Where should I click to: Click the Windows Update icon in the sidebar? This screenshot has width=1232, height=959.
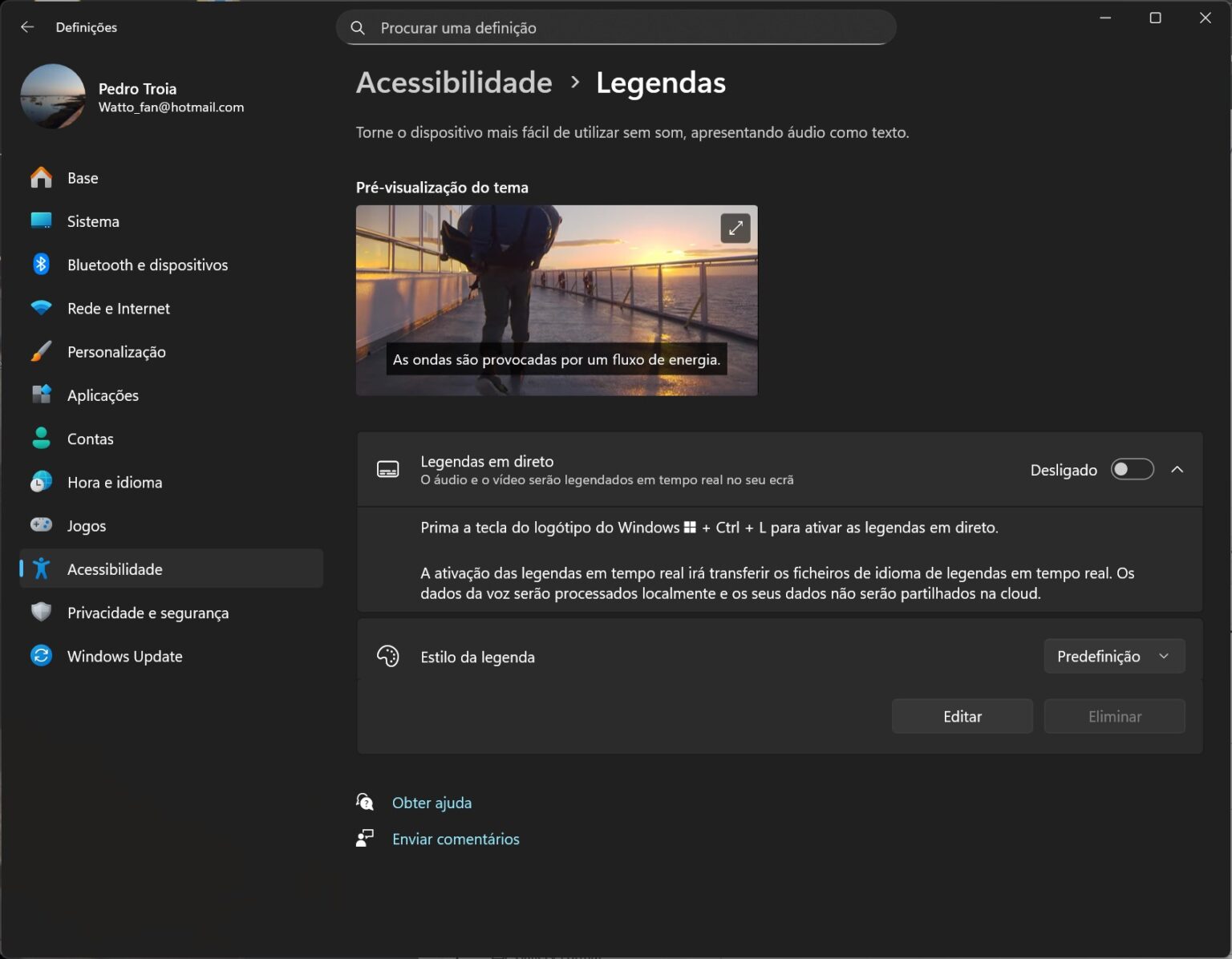41,656
